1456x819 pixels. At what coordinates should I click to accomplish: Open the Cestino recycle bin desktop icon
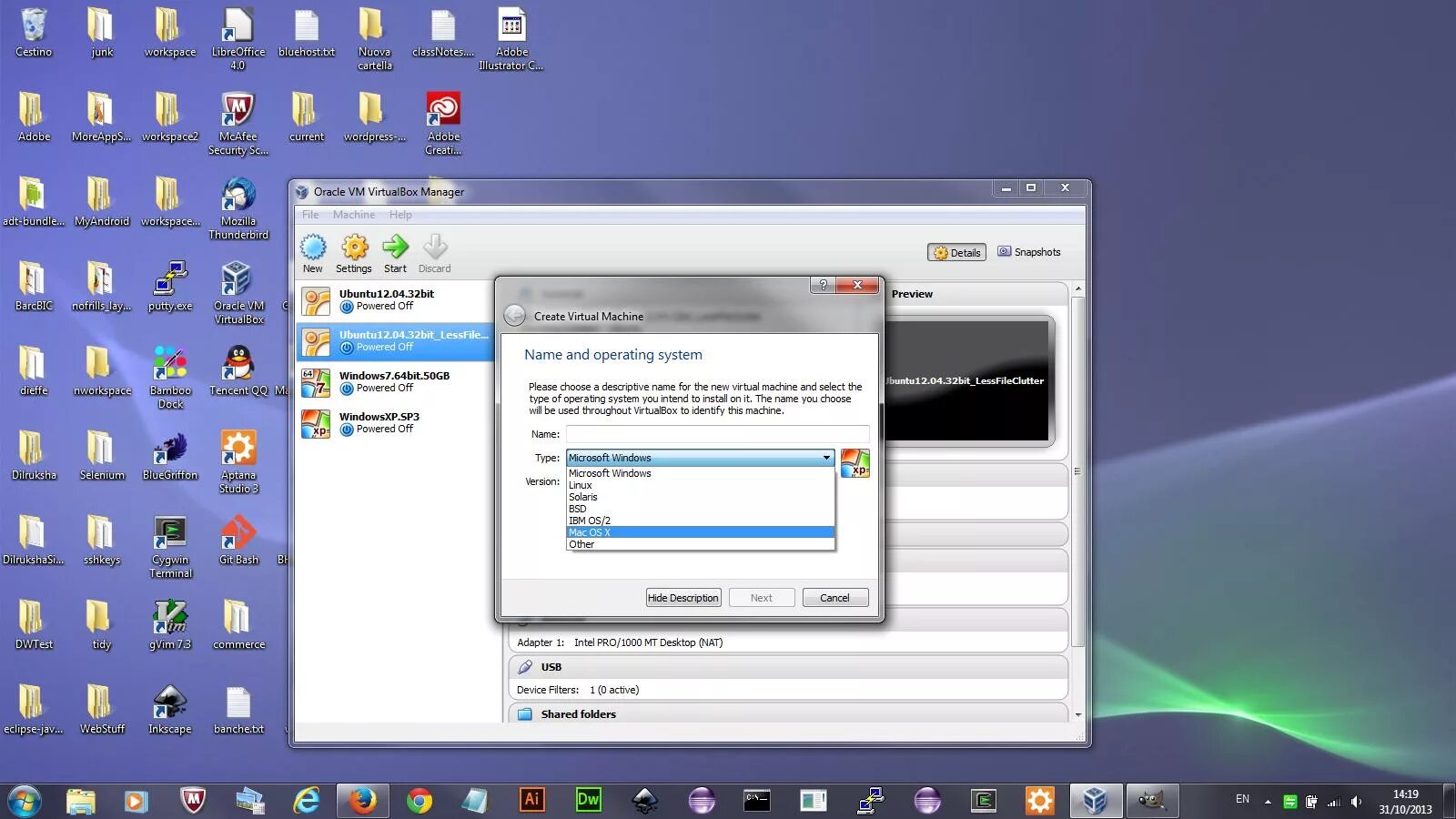tap(34, 33)
